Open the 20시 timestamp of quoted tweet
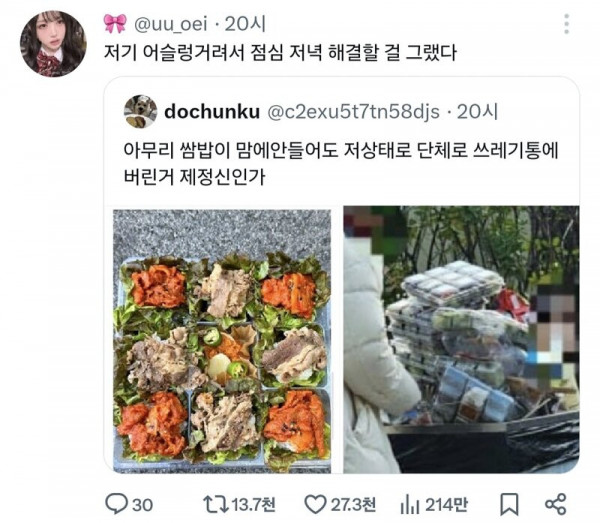Image resolution: width=600 pixels, height=523 pixels. 477,112
